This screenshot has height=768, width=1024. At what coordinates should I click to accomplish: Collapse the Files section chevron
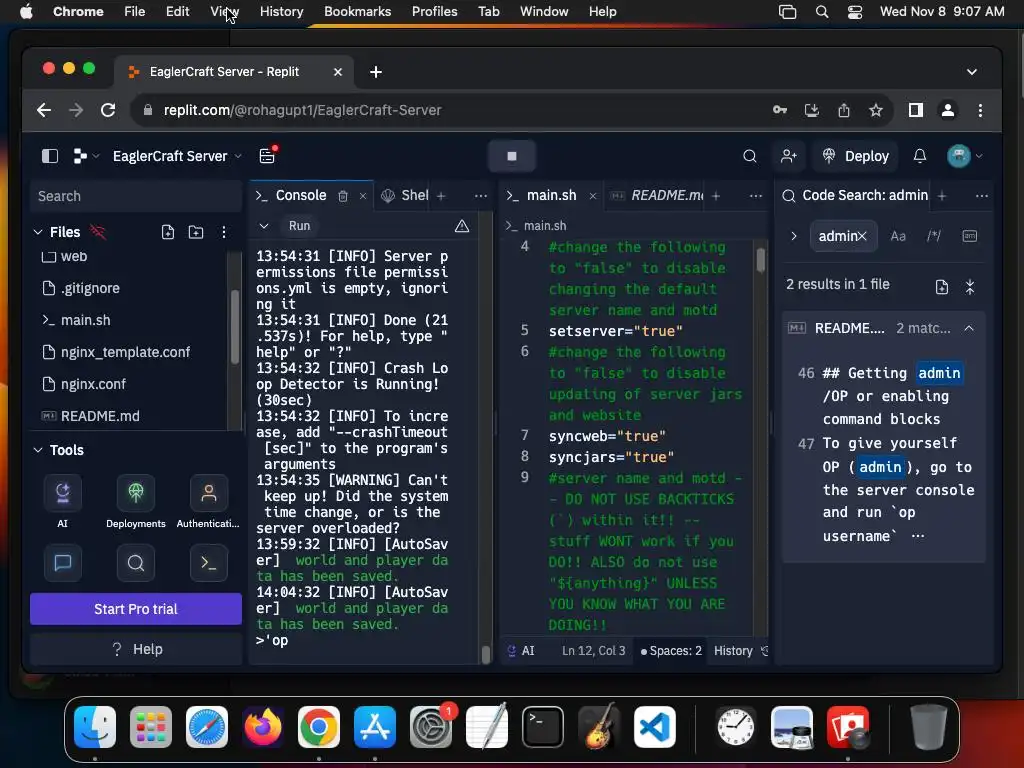(x=38, y=232)
